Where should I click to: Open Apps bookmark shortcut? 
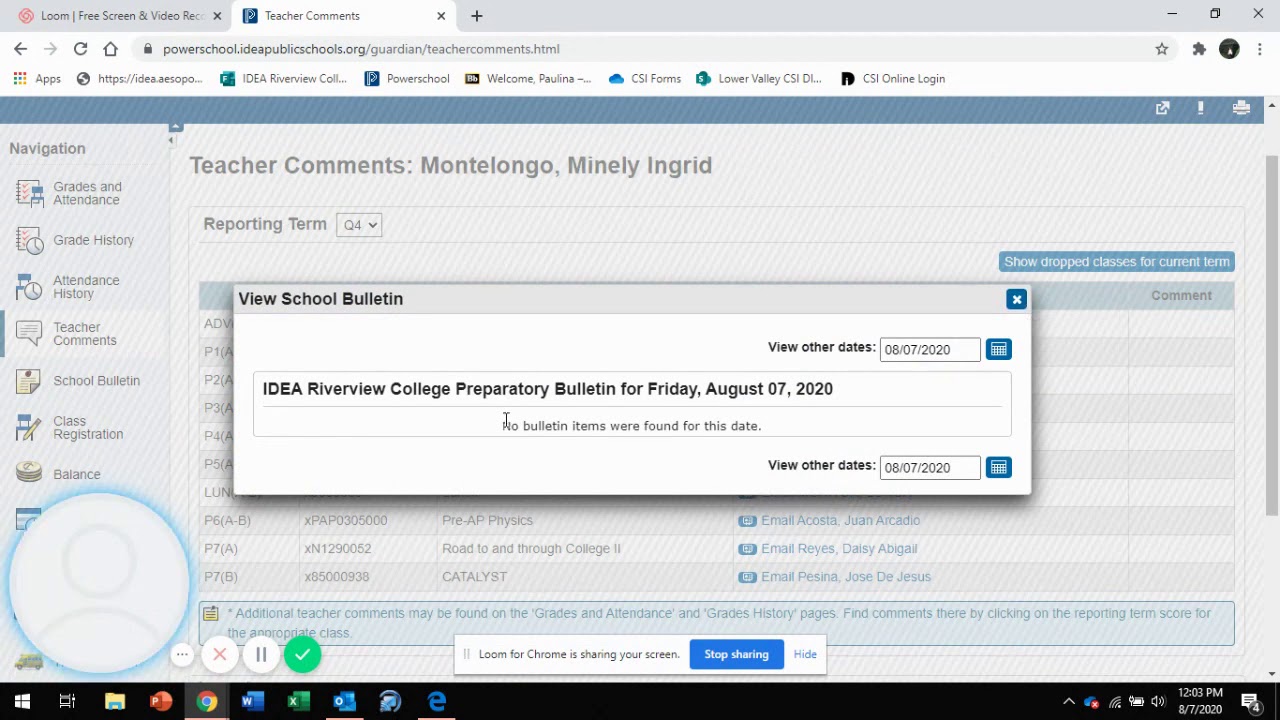(x=37, y=78)
